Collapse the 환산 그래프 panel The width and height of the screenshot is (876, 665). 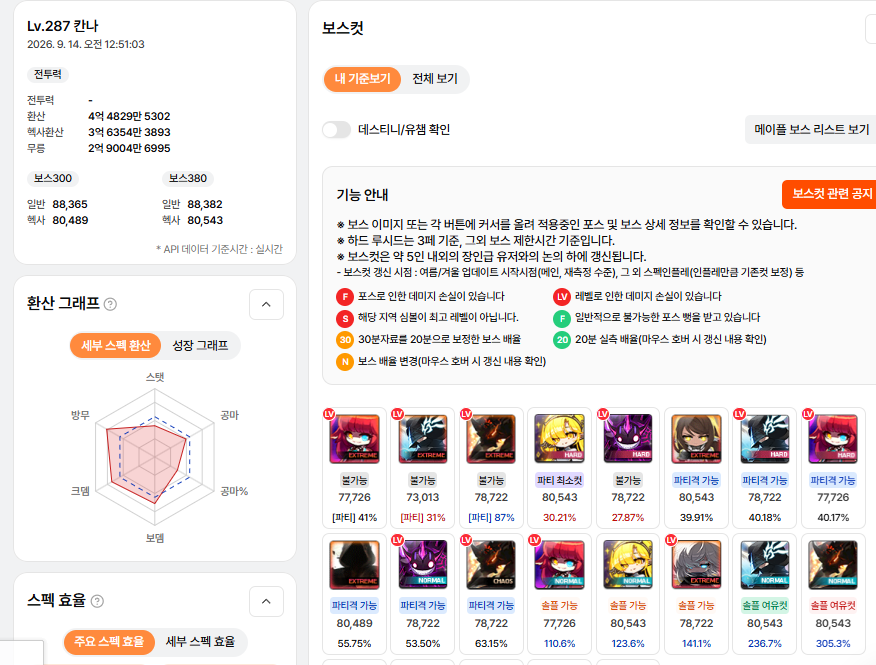(266, 305)
